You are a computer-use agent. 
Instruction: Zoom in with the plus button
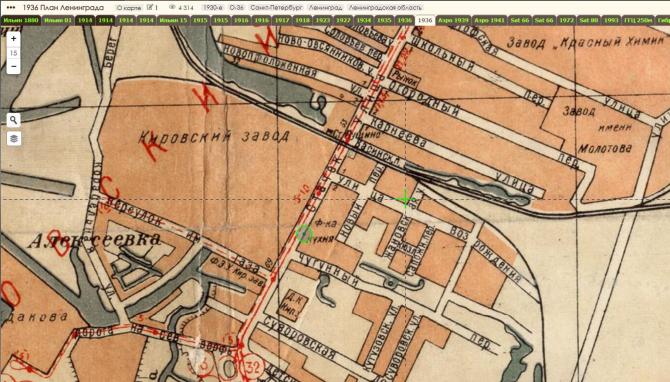click(x=13, y=39)
